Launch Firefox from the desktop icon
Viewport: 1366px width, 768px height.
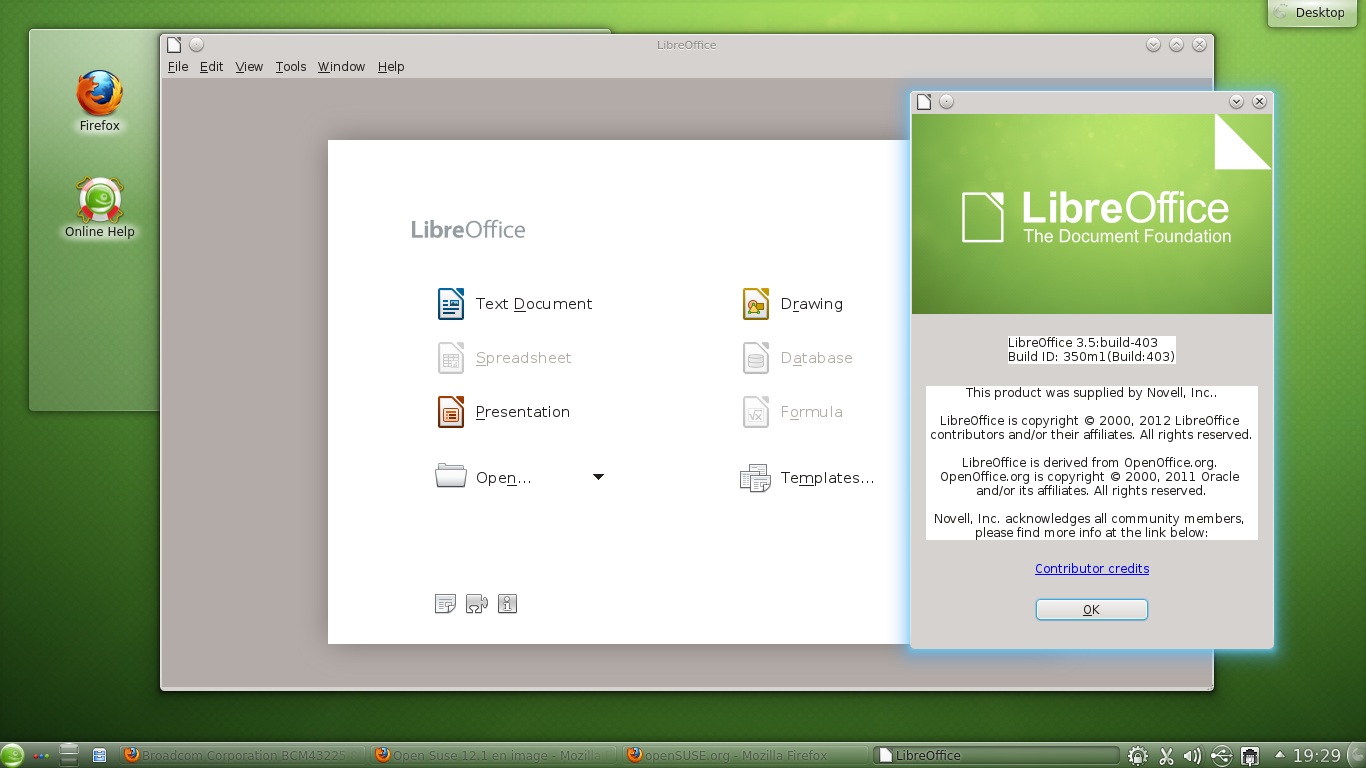pos(100,100)
